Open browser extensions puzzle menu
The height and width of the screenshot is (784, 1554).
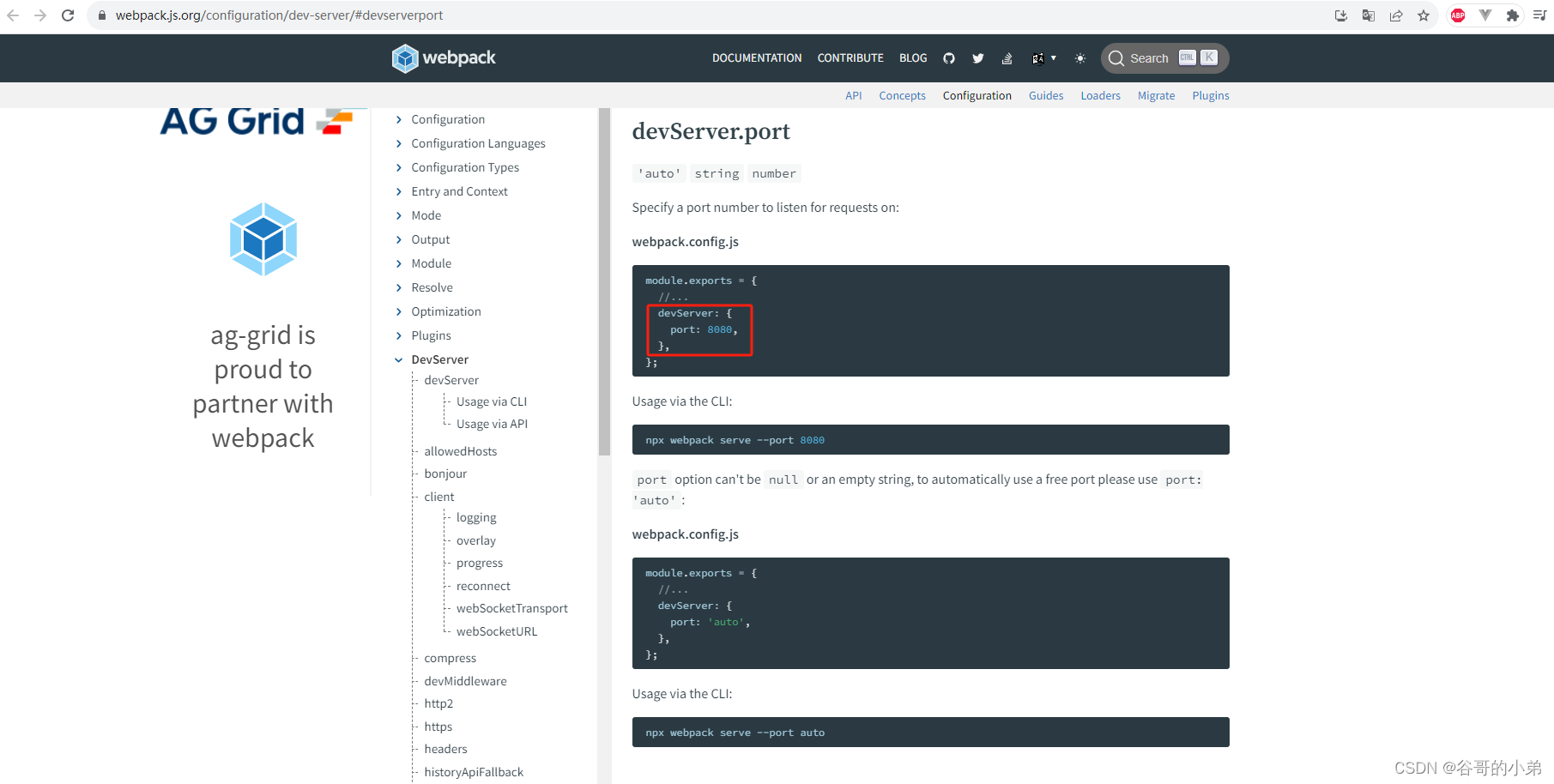(x=1513, y=15)
